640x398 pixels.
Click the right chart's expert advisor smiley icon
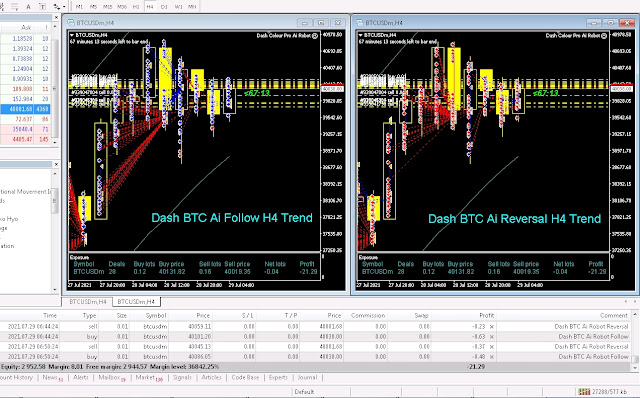tap(604, 36)
